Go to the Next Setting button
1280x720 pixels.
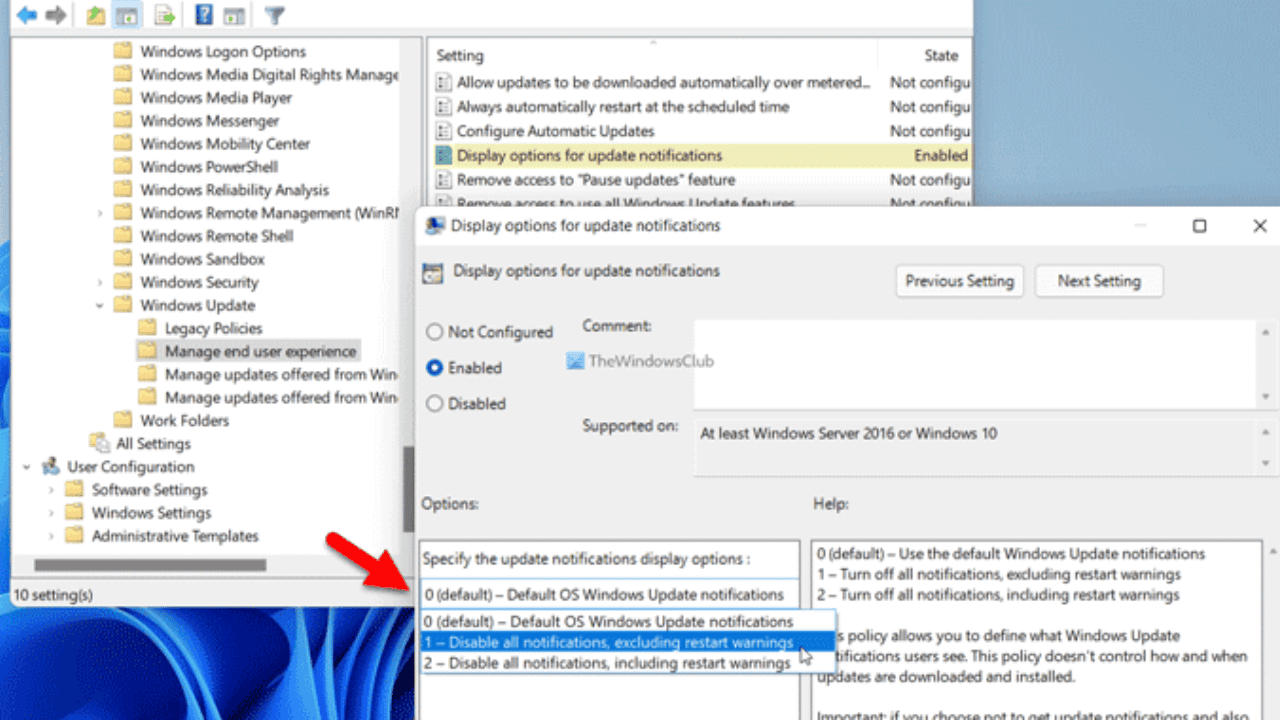coord(1099,281)
